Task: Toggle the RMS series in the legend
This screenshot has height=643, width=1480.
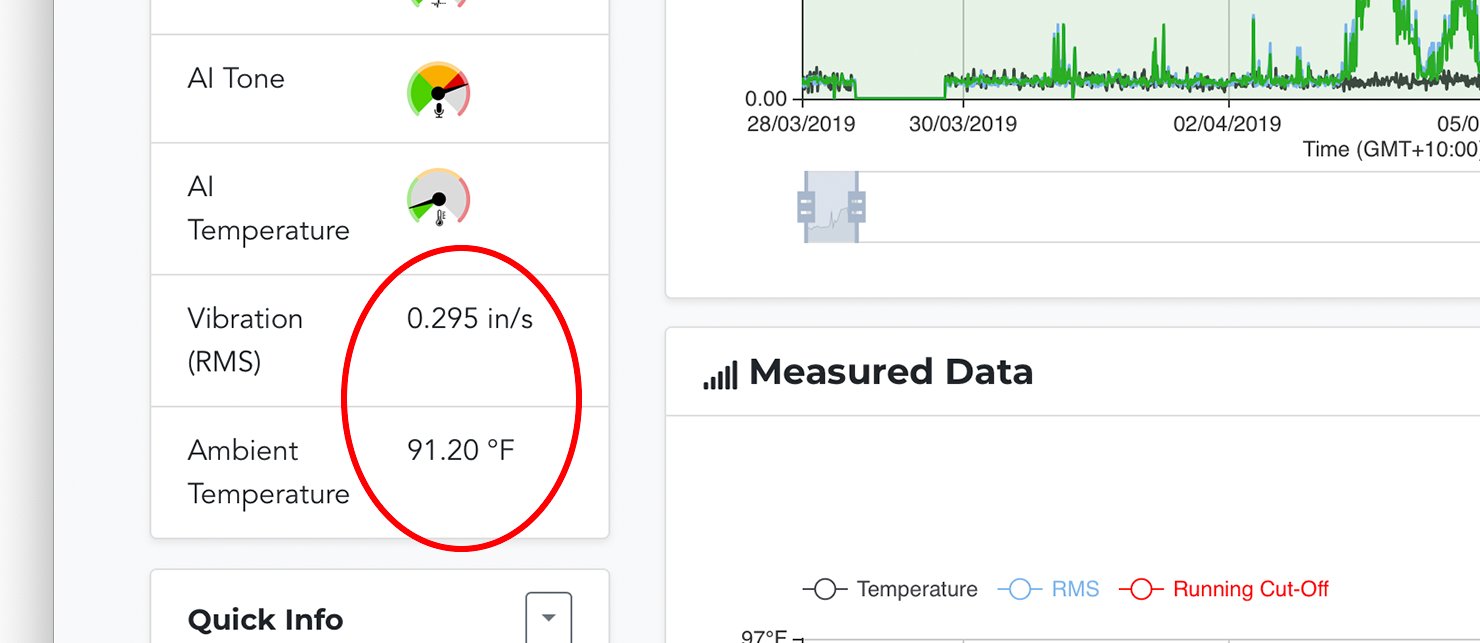Action: (1048, 589)
